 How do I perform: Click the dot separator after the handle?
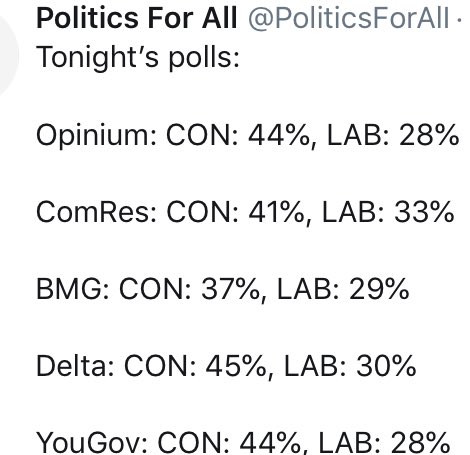pyautogui.click(x=460, y=20)
